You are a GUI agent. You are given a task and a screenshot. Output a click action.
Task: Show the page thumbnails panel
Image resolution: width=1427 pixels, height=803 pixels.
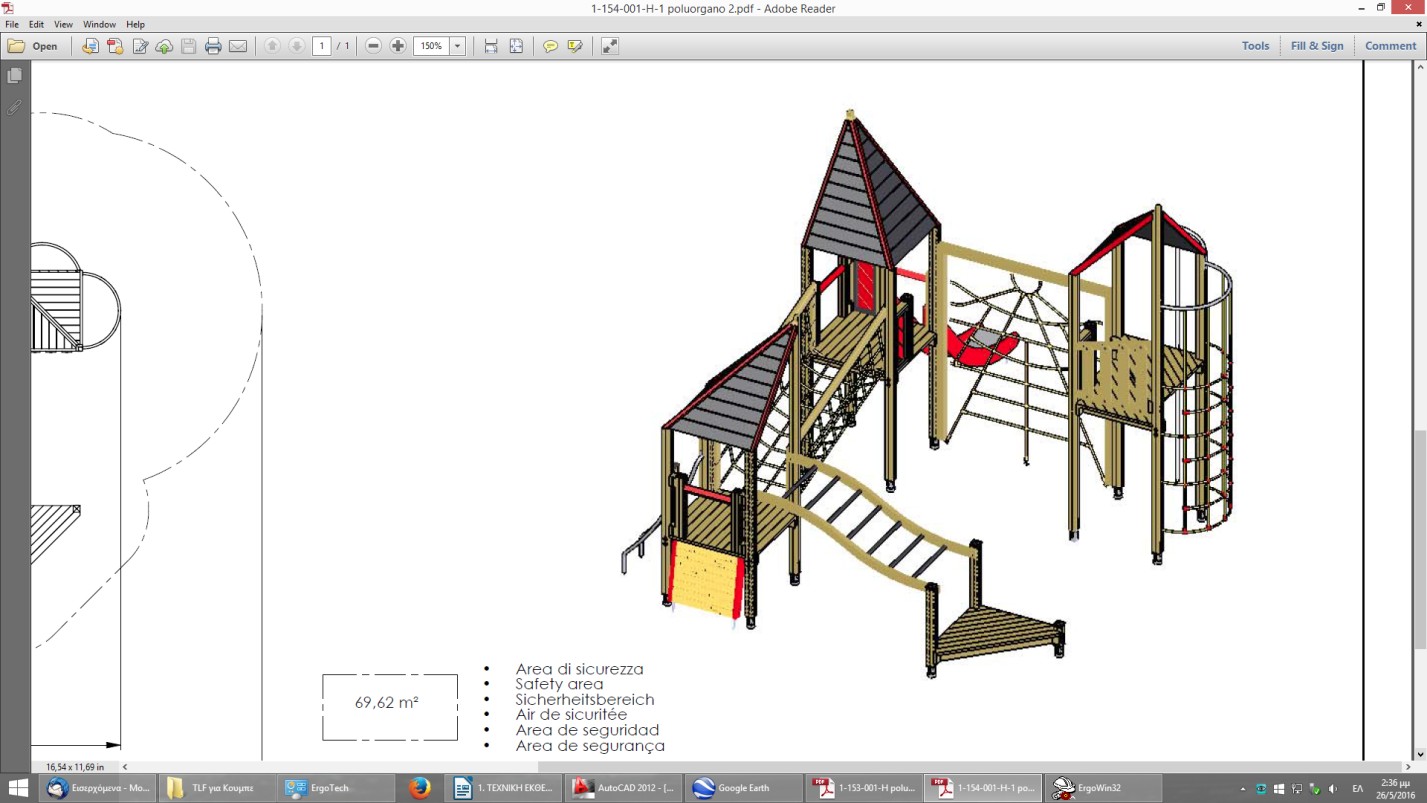point(14,76)
